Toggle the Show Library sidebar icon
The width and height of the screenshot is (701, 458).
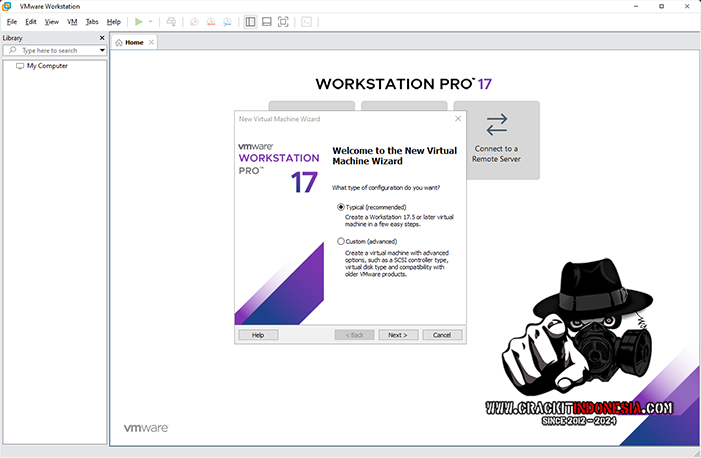coord(250,21)
